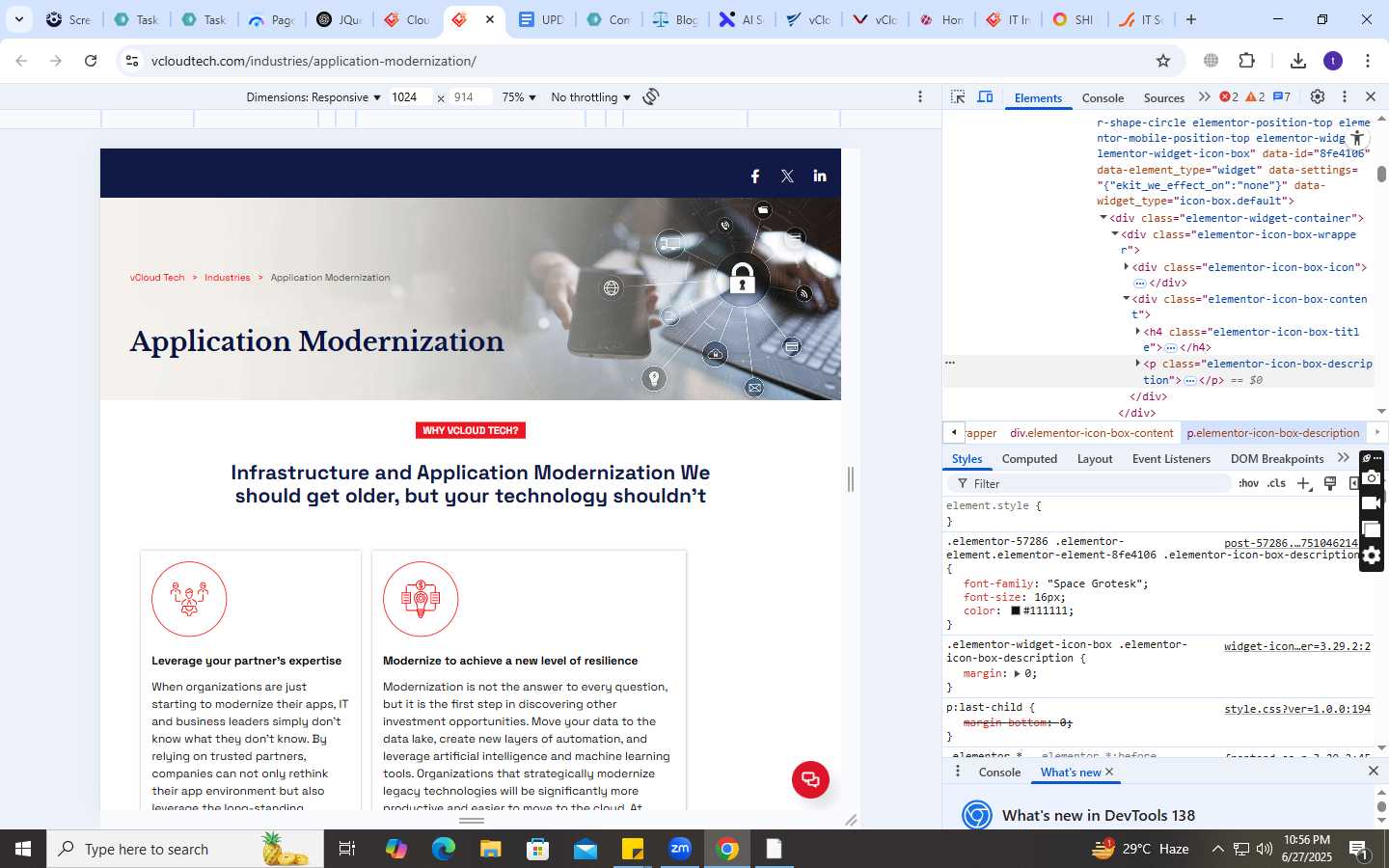Toggle the :hov element state button
The height and width of the screenshot is (868, 1389).
click(x=1248, y=483)
